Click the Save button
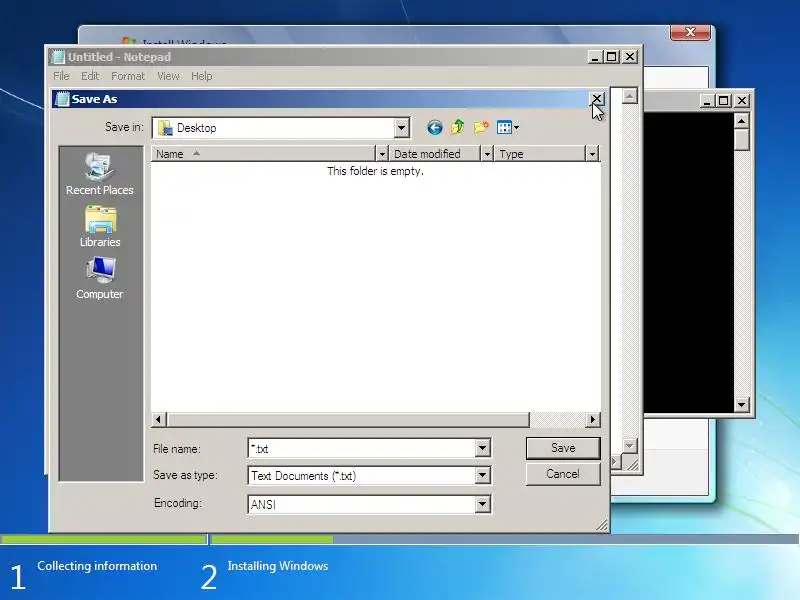Viewport: 800px width, 600px height. click(x=563, y=448)
